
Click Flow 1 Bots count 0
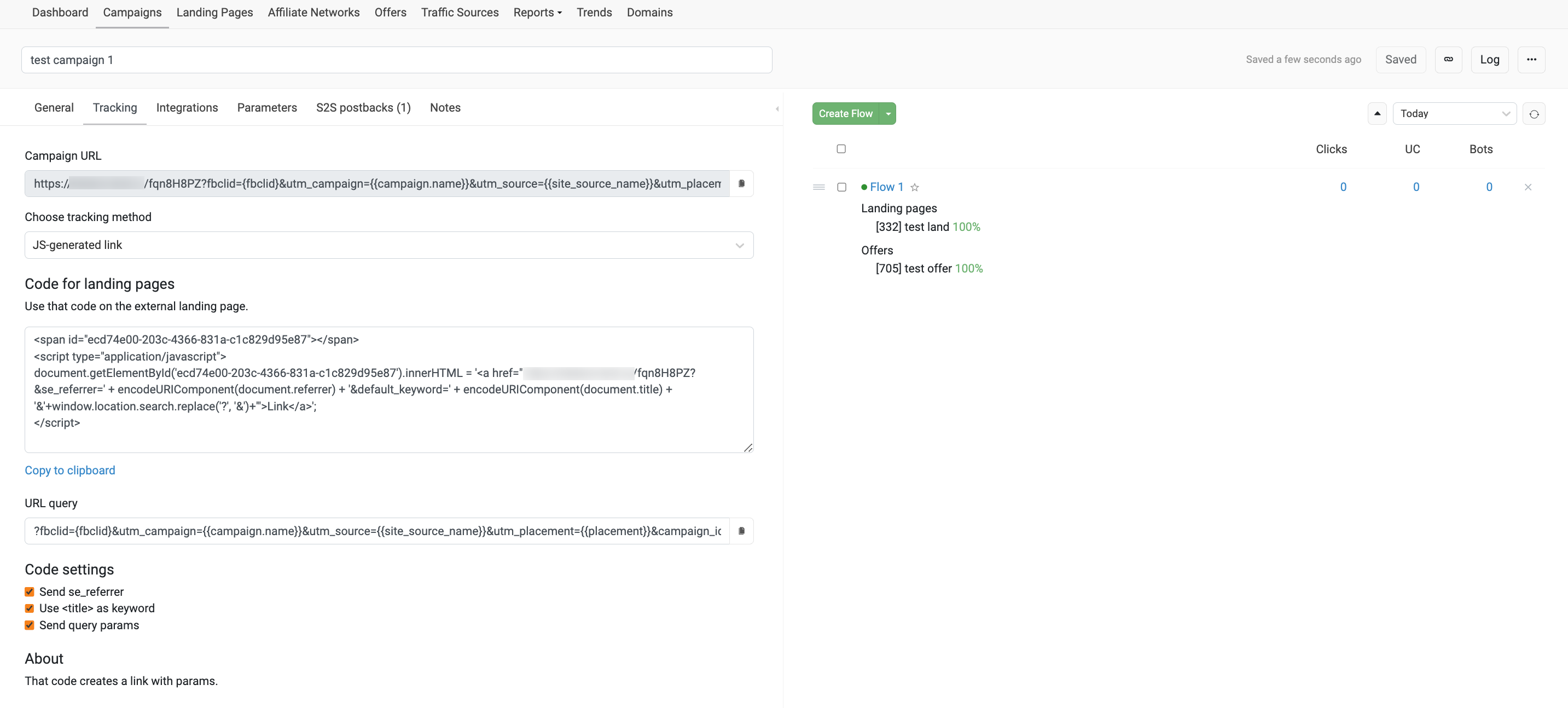[x=1489, y=188]
